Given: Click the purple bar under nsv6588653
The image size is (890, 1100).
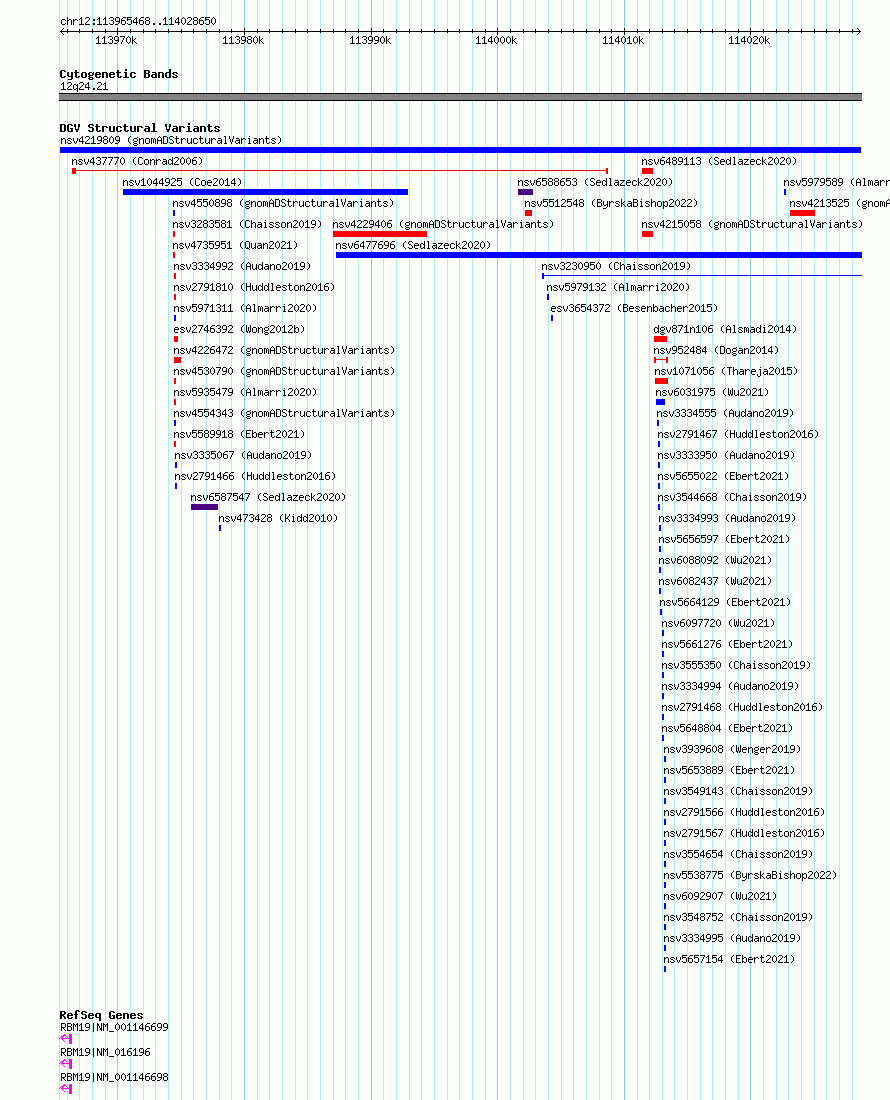Looking at the screenshot, I should (x=525, y=192).
